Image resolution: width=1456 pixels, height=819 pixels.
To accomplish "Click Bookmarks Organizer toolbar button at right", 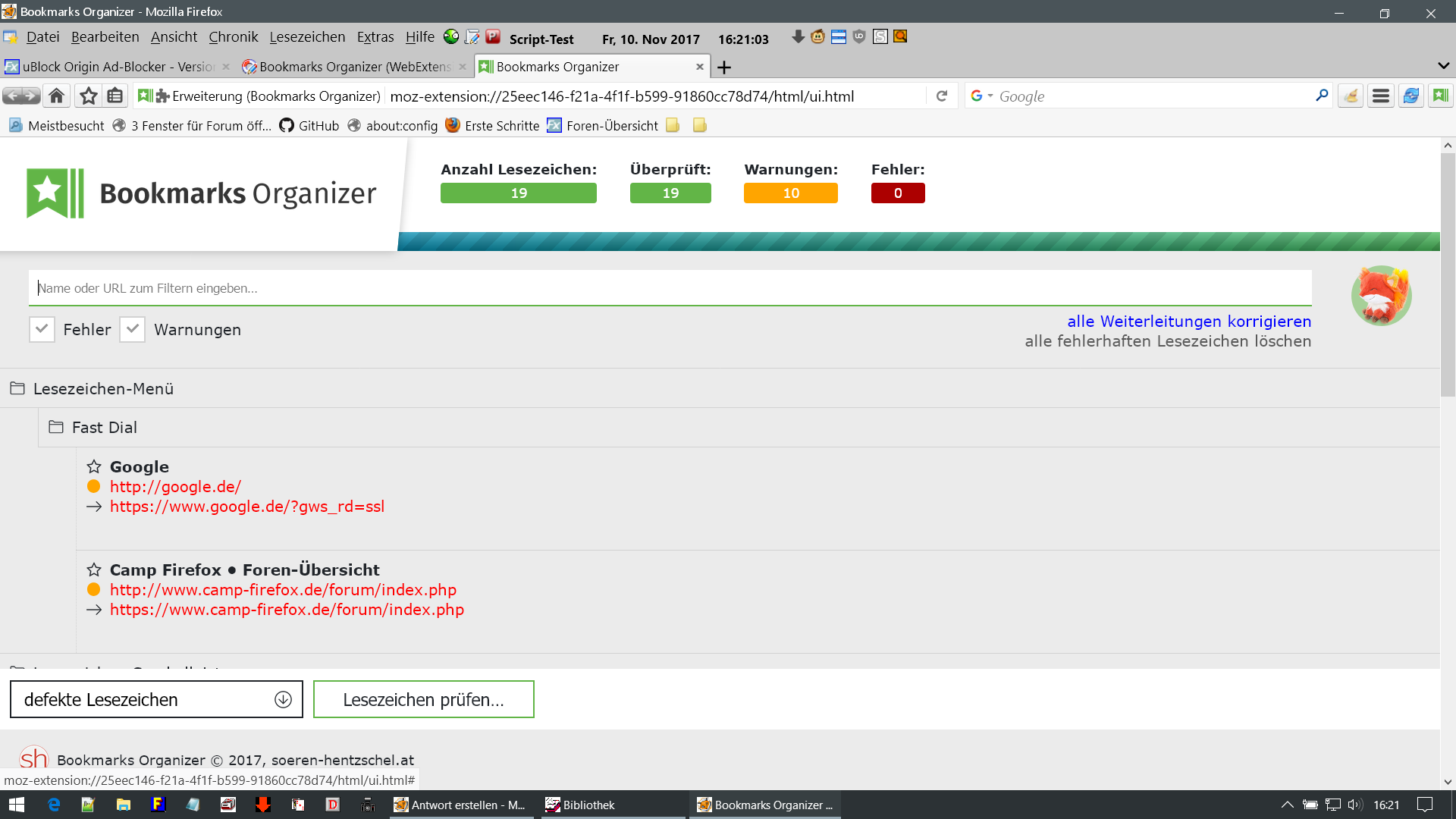I will [x=1440, y=96].
